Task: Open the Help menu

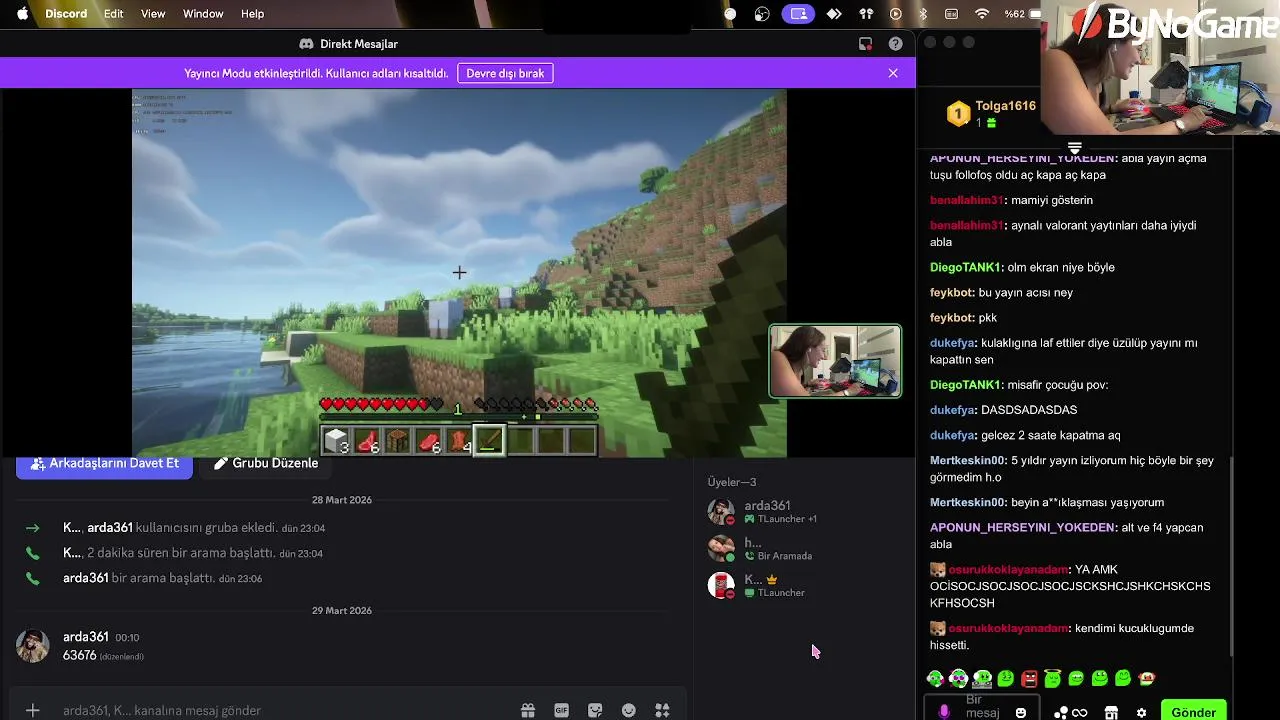Action: coord(253,14)
